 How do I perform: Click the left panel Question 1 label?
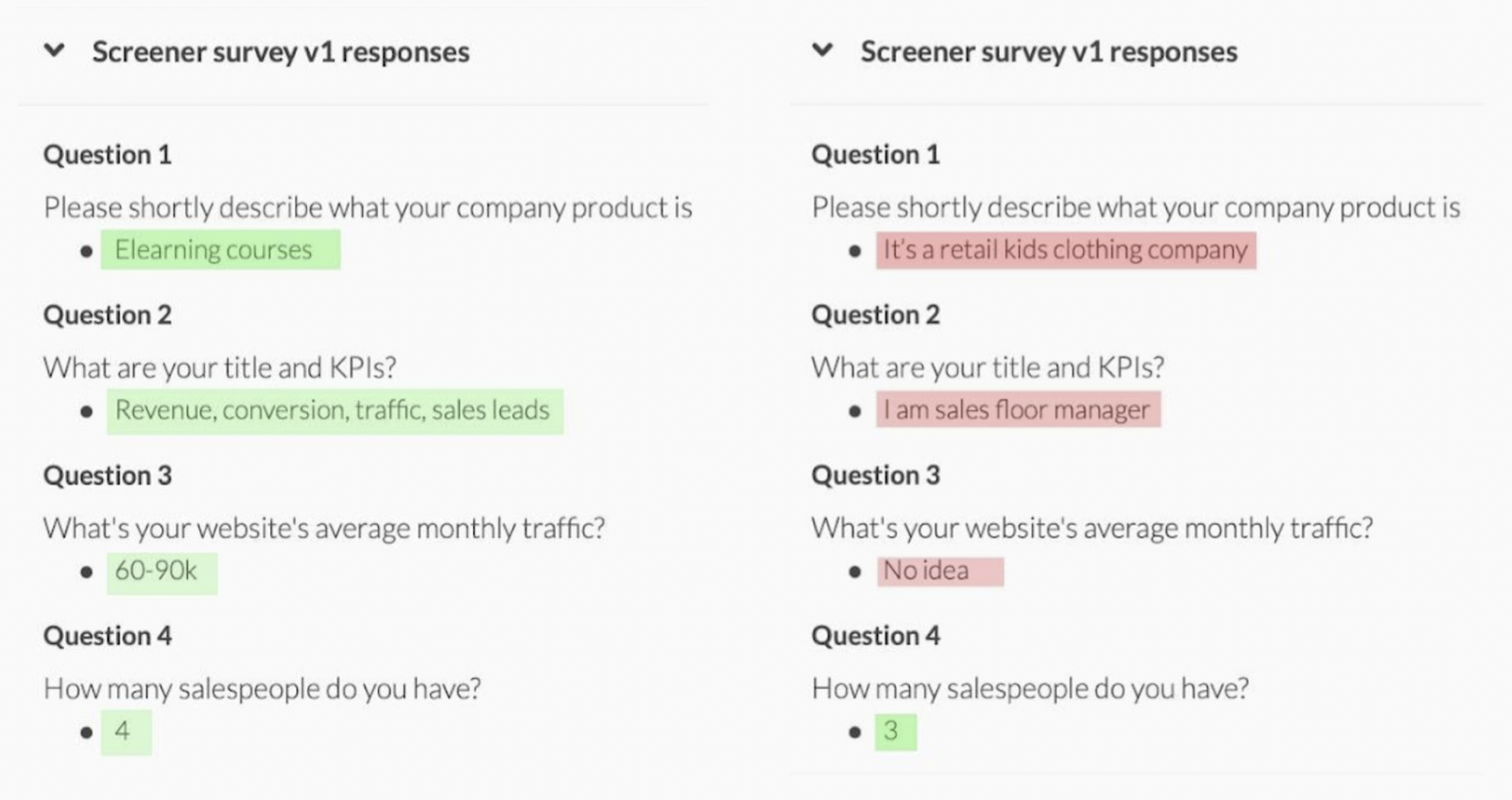click(x=108, y=154)
